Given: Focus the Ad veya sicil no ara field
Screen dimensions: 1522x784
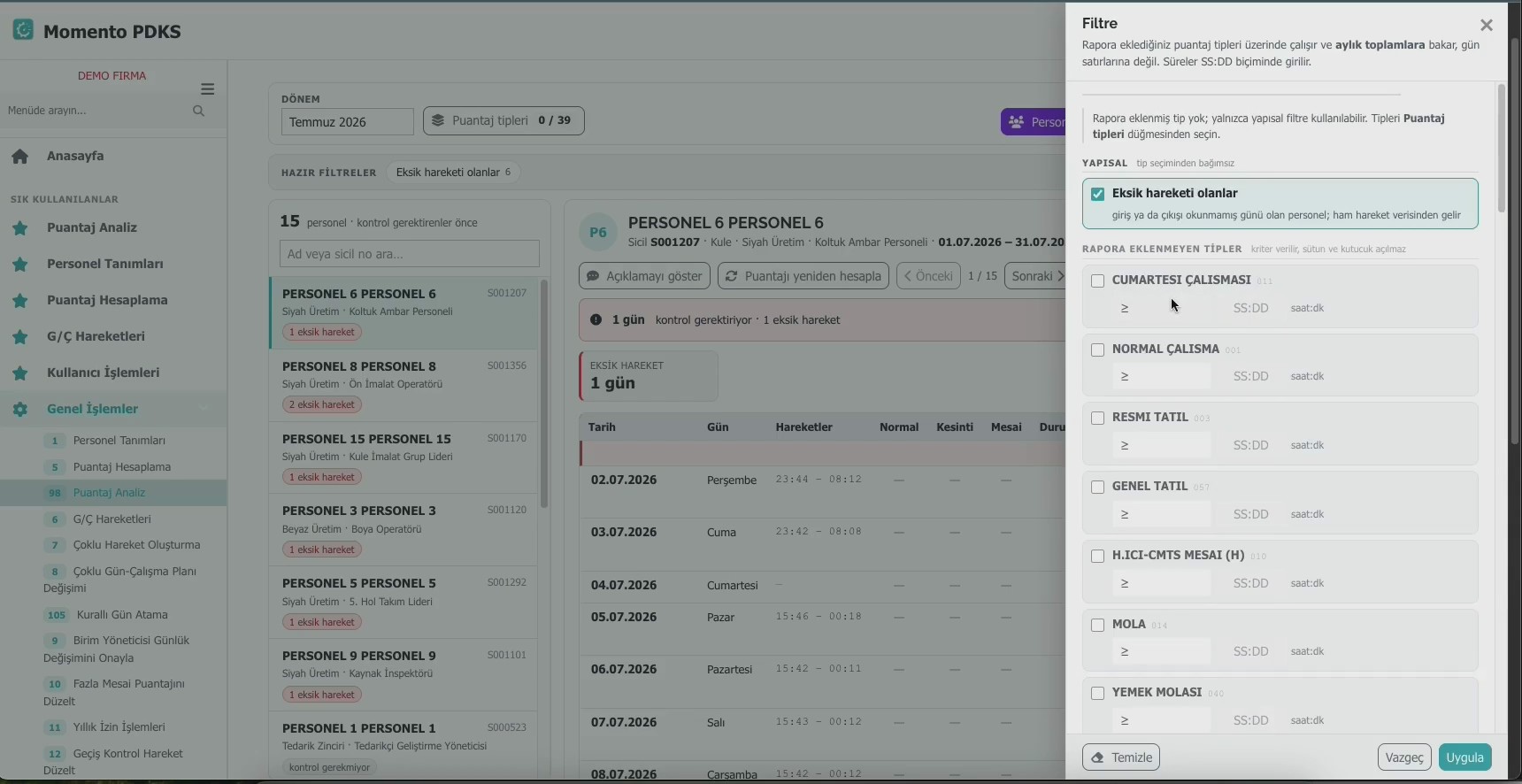Looking at the screenshot, I should (410, 254).
